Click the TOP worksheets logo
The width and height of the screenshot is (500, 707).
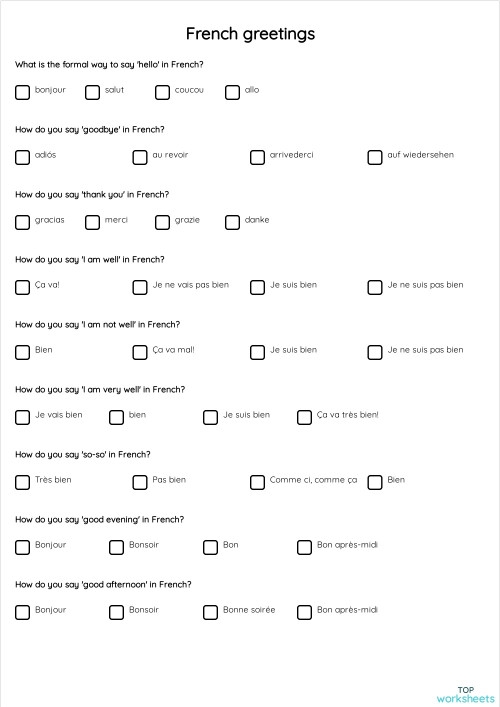465,695
